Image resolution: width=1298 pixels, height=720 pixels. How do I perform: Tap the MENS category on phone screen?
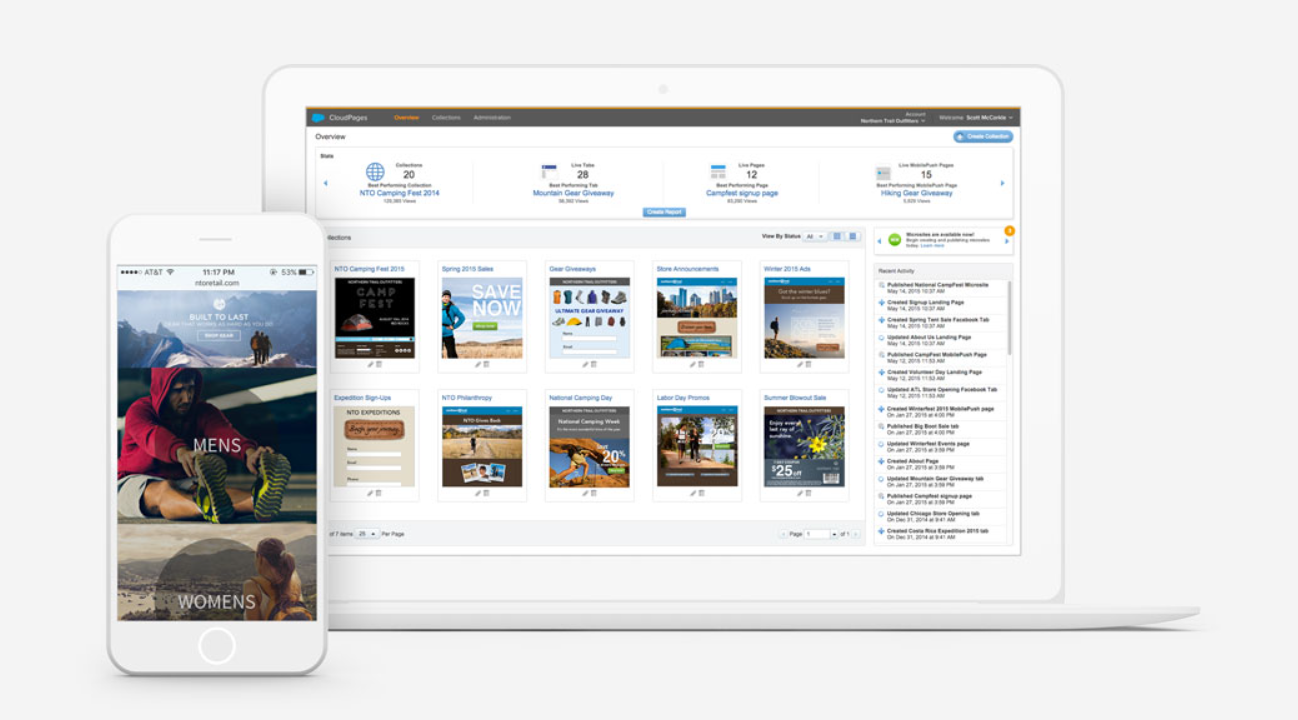point(217,444)
